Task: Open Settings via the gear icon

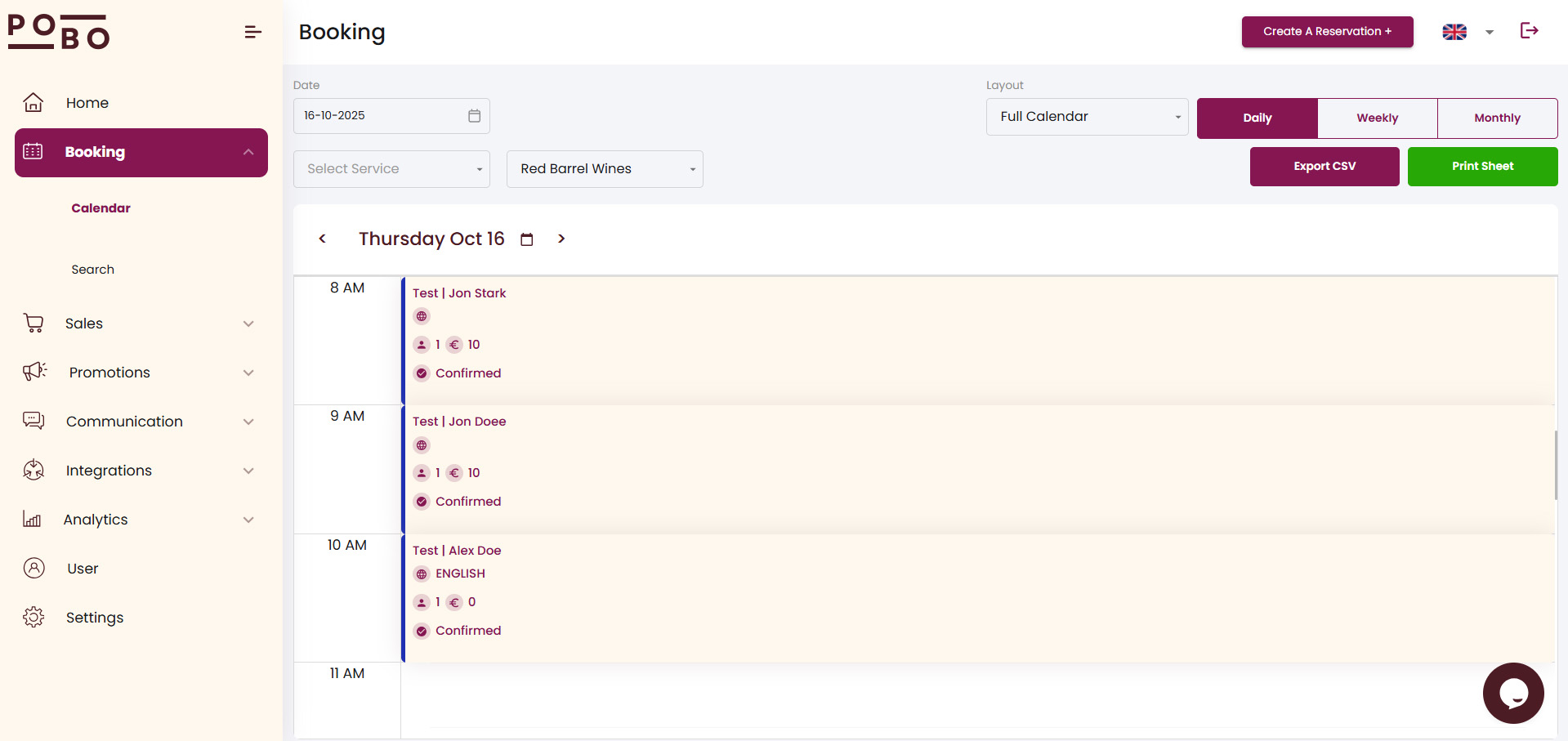Action: point(34,618)
